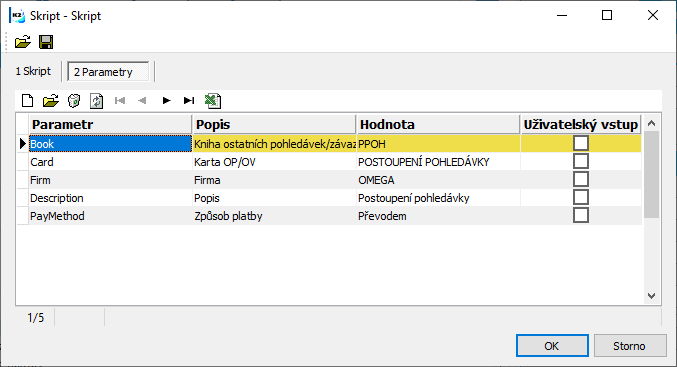This screenshot has height=367, width=677.
Task: Select the Firm parameter cell
Action: pyautogui.click(x=110, y=180)
